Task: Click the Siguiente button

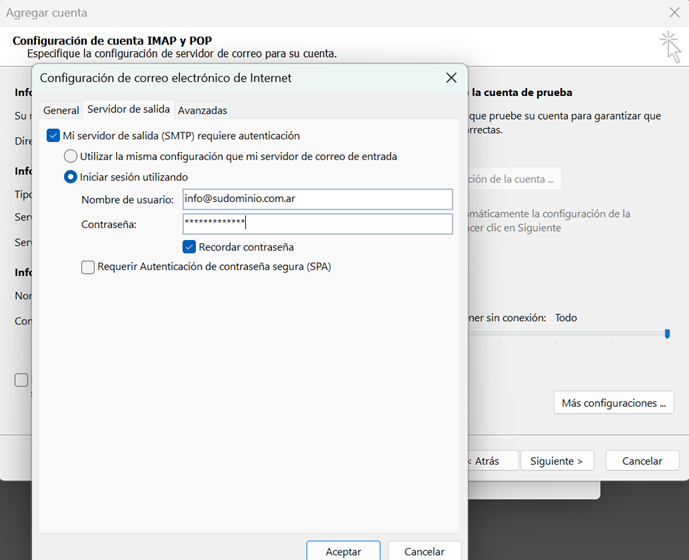Action: tap(557, 461)
